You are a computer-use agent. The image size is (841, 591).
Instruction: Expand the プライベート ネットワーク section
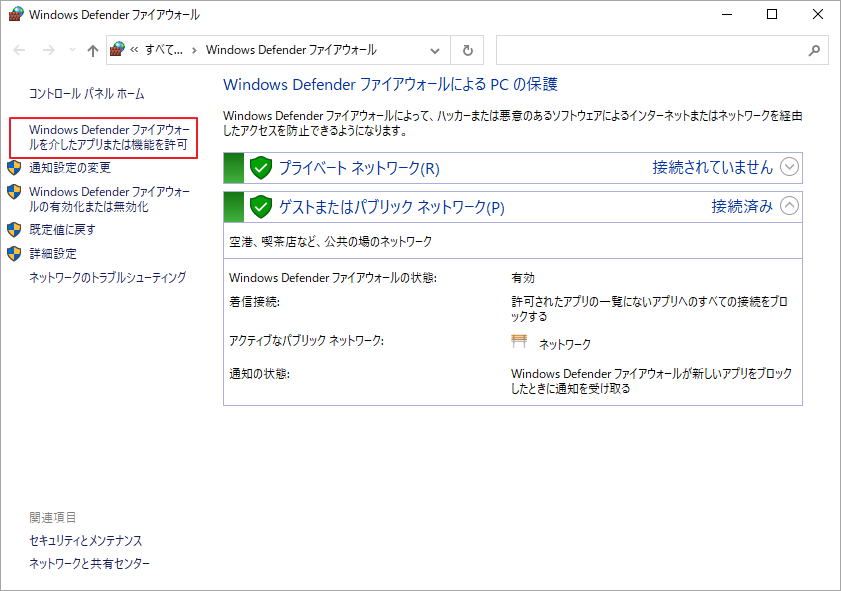tap(789, 167)
